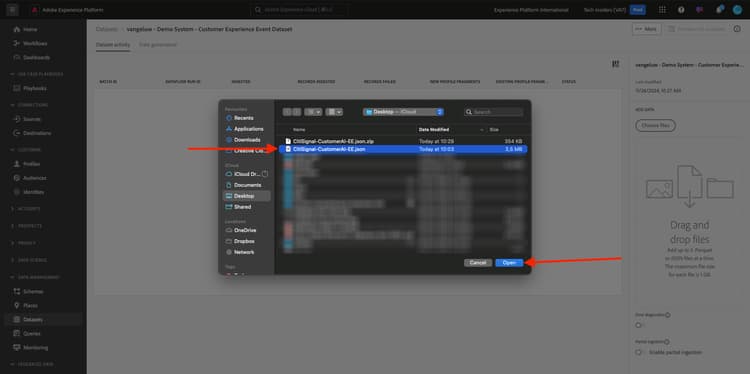This screenshot has height=374, width=750.
Task: Select Network in the file dialog sidebar
Action: pos(244,252)
